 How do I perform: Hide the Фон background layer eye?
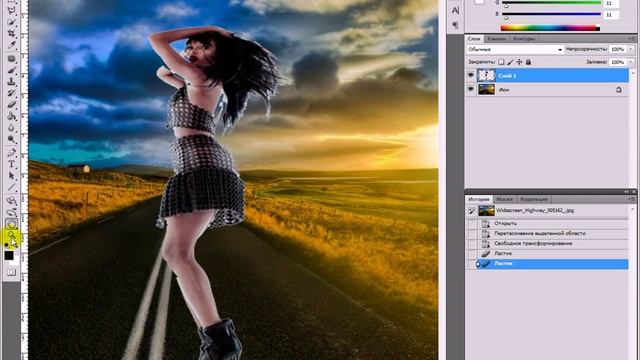click(471, 89)
